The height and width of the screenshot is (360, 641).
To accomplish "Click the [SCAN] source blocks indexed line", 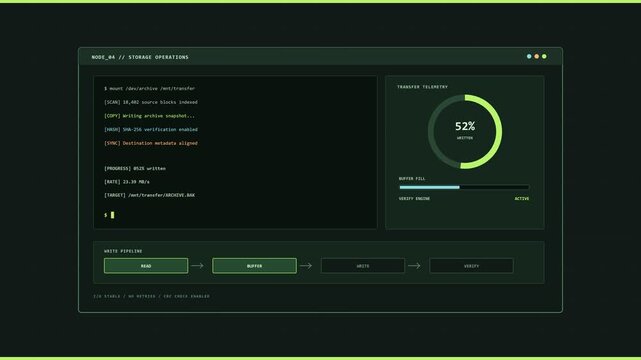I will coord(151,102).
